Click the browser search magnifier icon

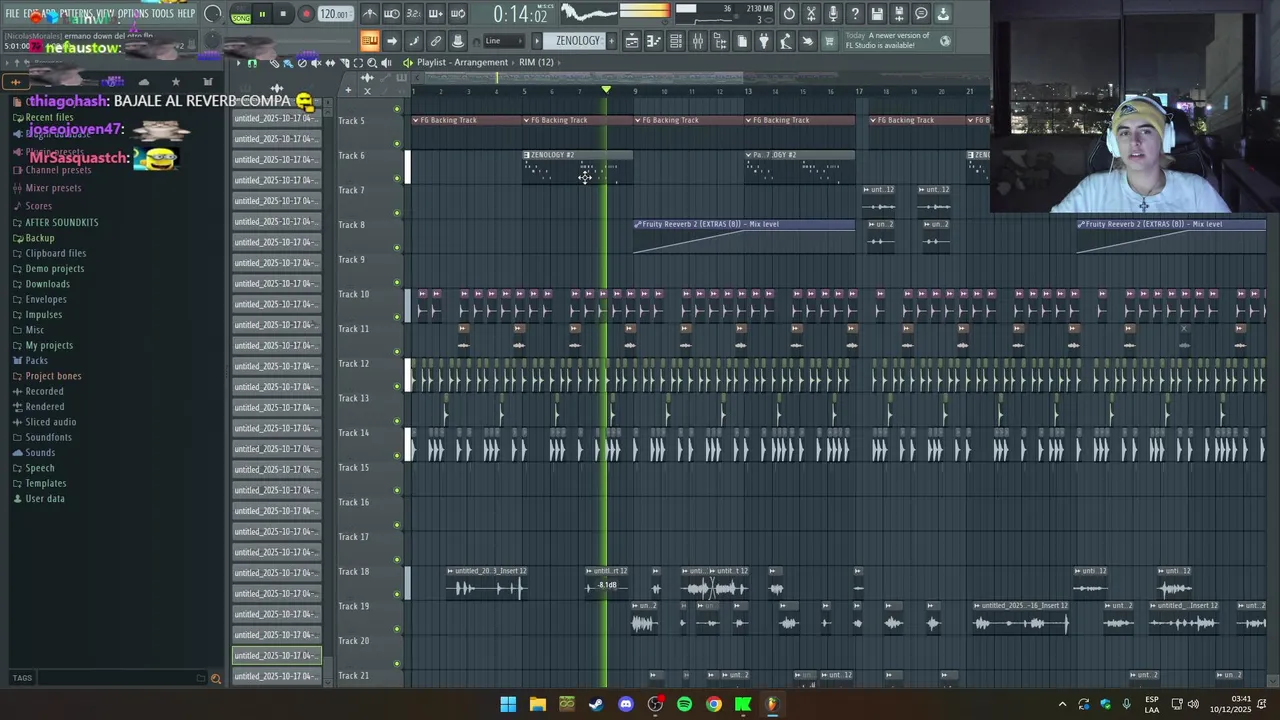pyautogui.click(x=215, y=678)
